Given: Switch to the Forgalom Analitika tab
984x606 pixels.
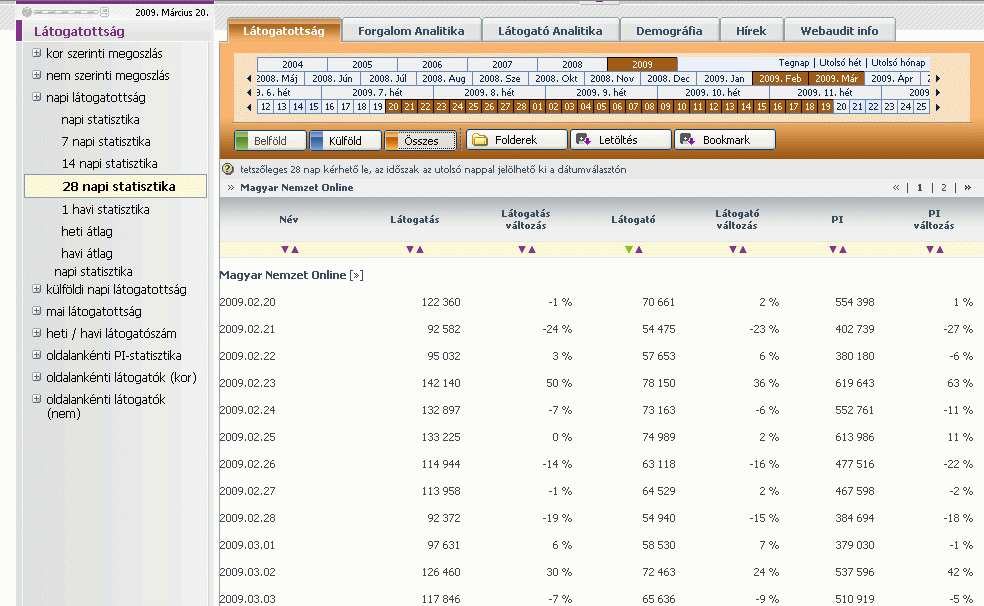Looking at the screenshot, I should point(411,31).
